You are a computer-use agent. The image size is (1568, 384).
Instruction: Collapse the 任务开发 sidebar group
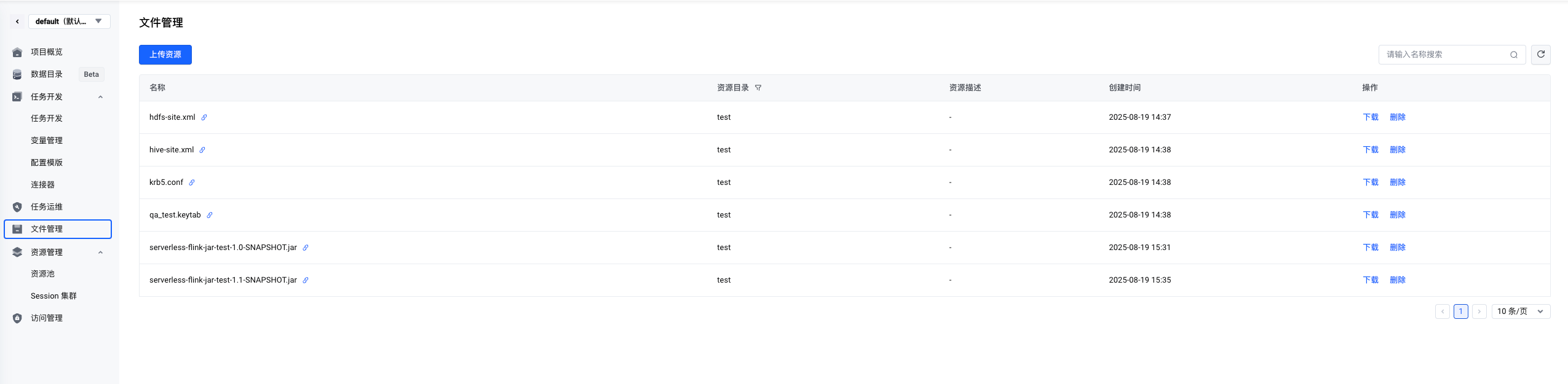(100, 97)
